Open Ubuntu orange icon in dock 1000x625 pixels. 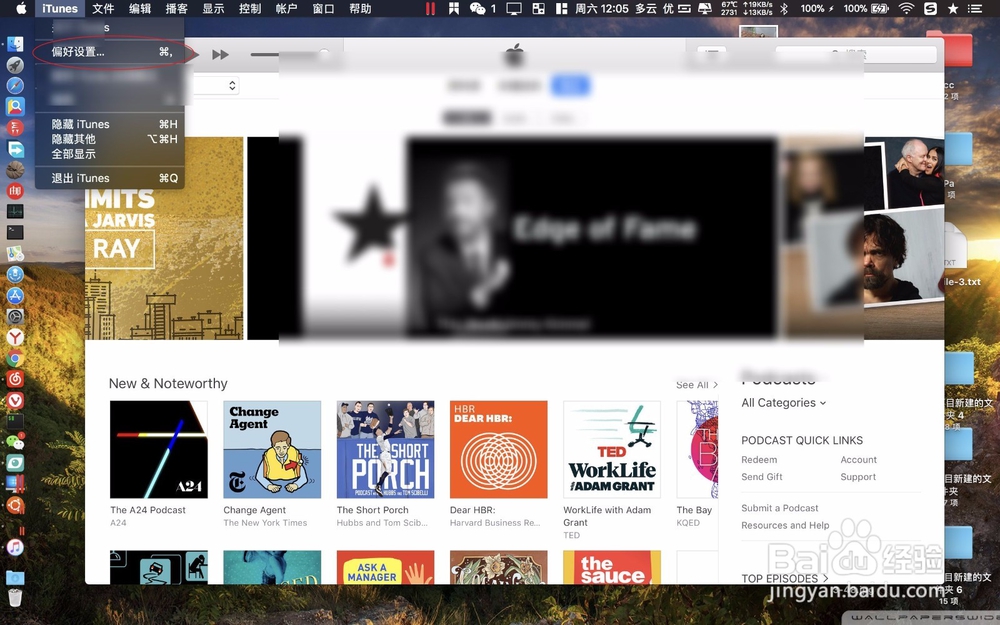tap(15, 505)
